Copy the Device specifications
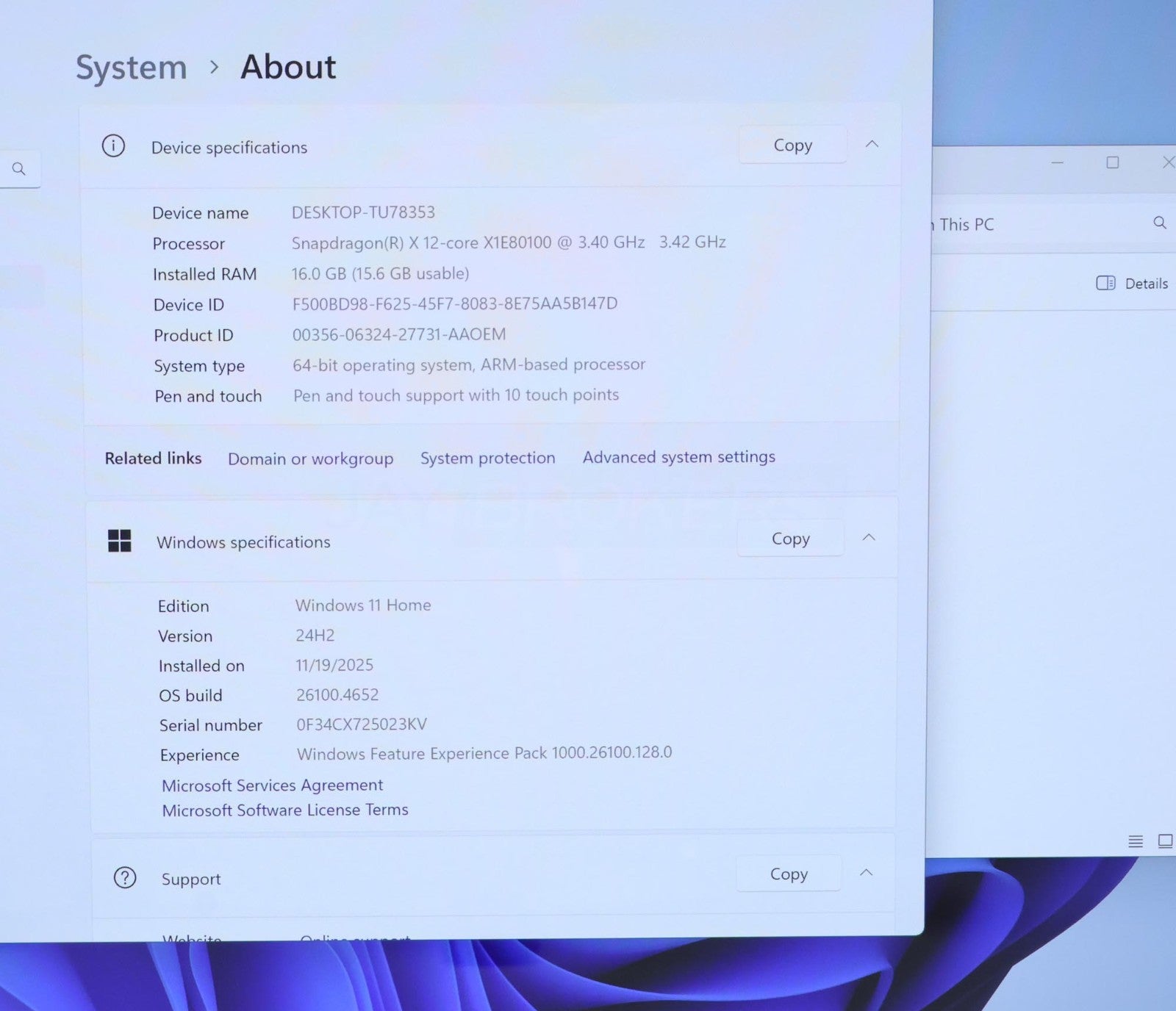 pyautogui.click(x=792, y=145)
